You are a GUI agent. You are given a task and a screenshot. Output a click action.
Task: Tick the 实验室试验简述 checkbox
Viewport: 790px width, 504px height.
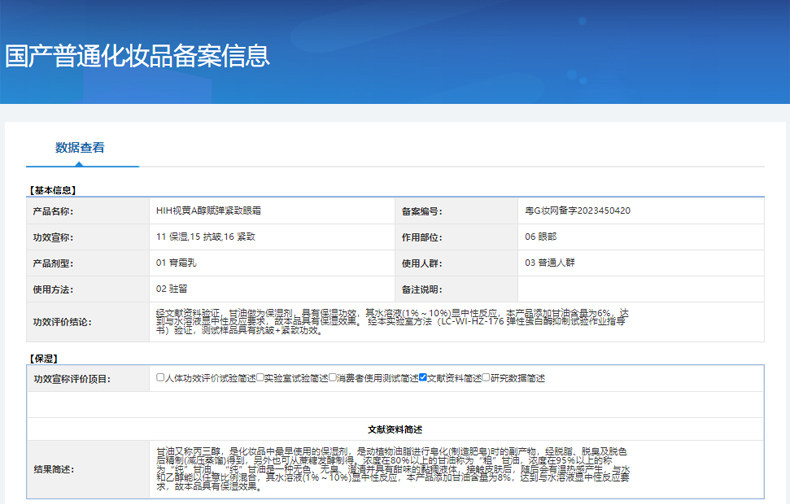click(x=260, y=378)
